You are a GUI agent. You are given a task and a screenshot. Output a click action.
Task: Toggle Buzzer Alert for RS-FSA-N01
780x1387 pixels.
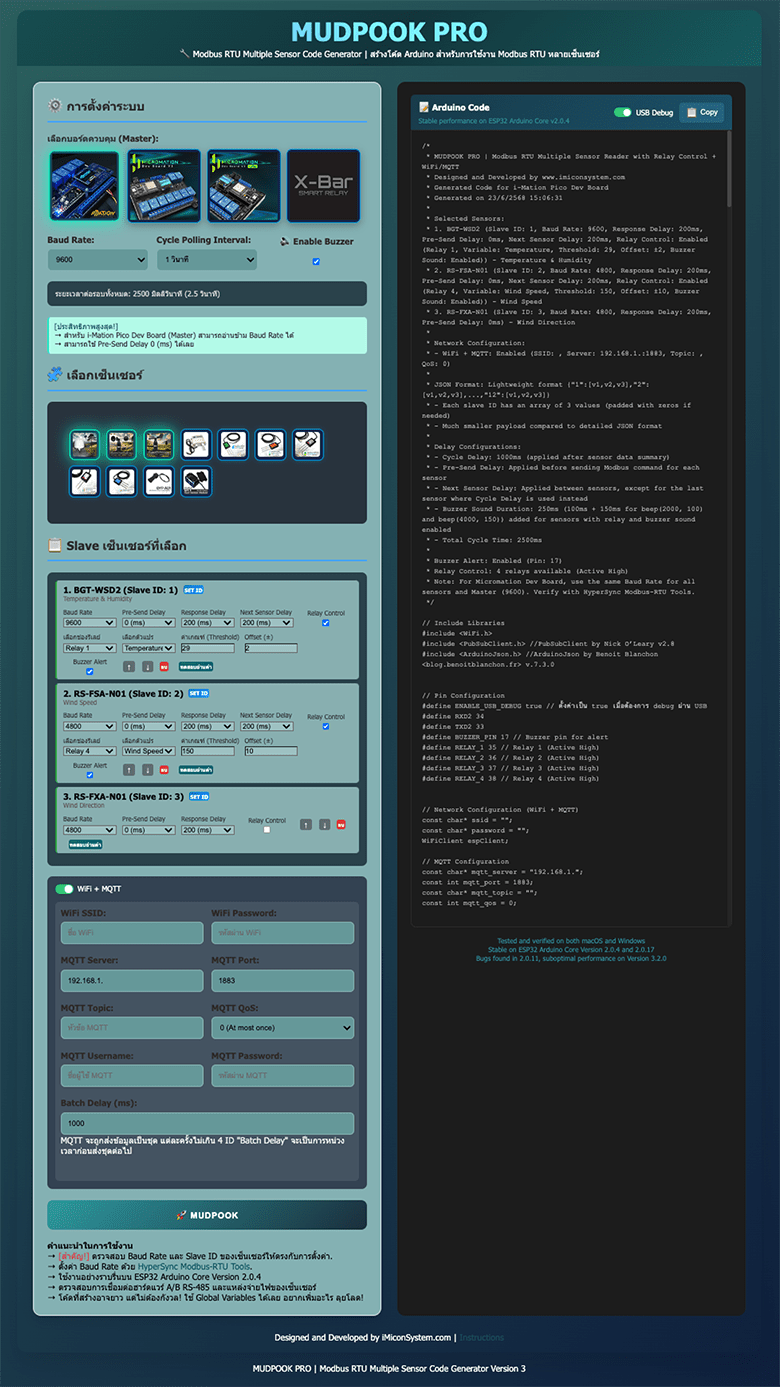[90, 775]
